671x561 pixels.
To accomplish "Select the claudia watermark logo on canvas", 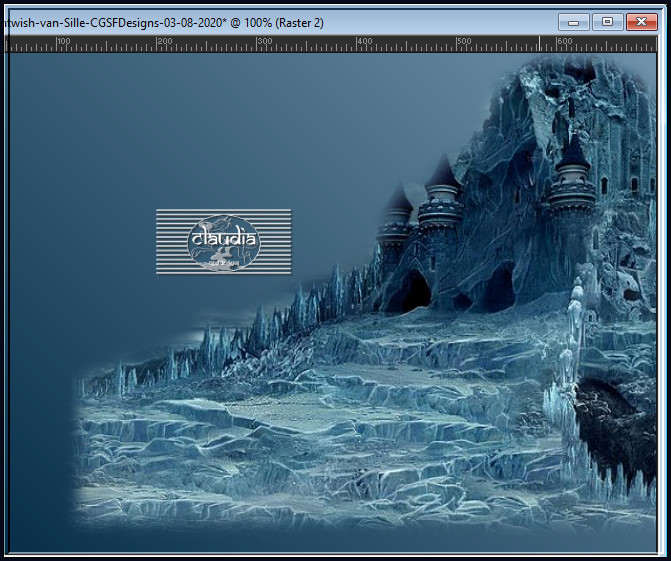I will (224, 242).
